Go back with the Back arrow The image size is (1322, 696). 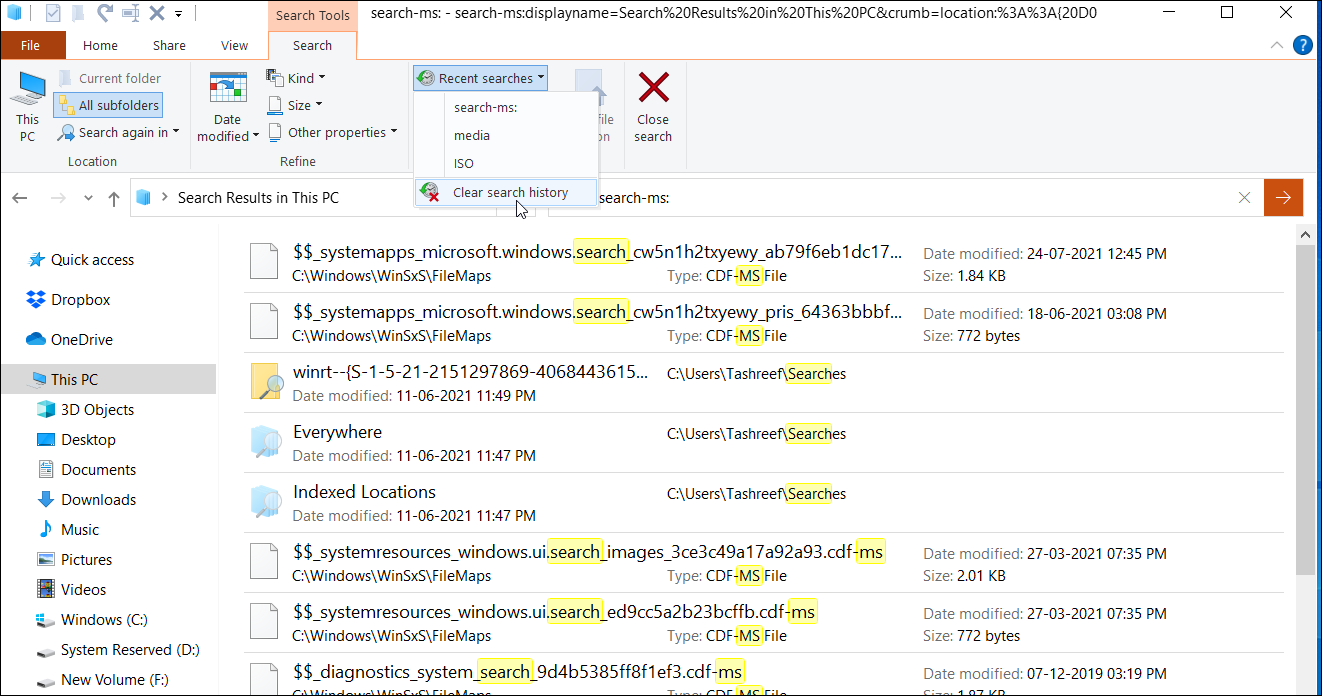19,198
